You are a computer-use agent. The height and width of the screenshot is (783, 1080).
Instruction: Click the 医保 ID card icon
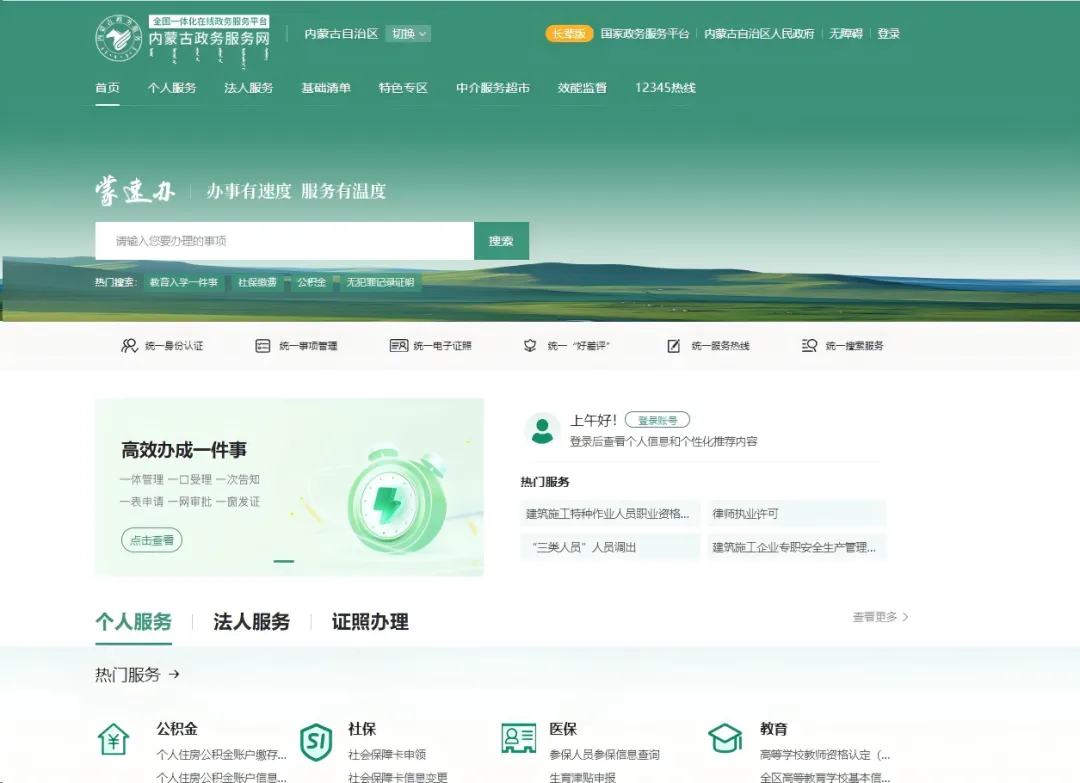coord(519,738)
